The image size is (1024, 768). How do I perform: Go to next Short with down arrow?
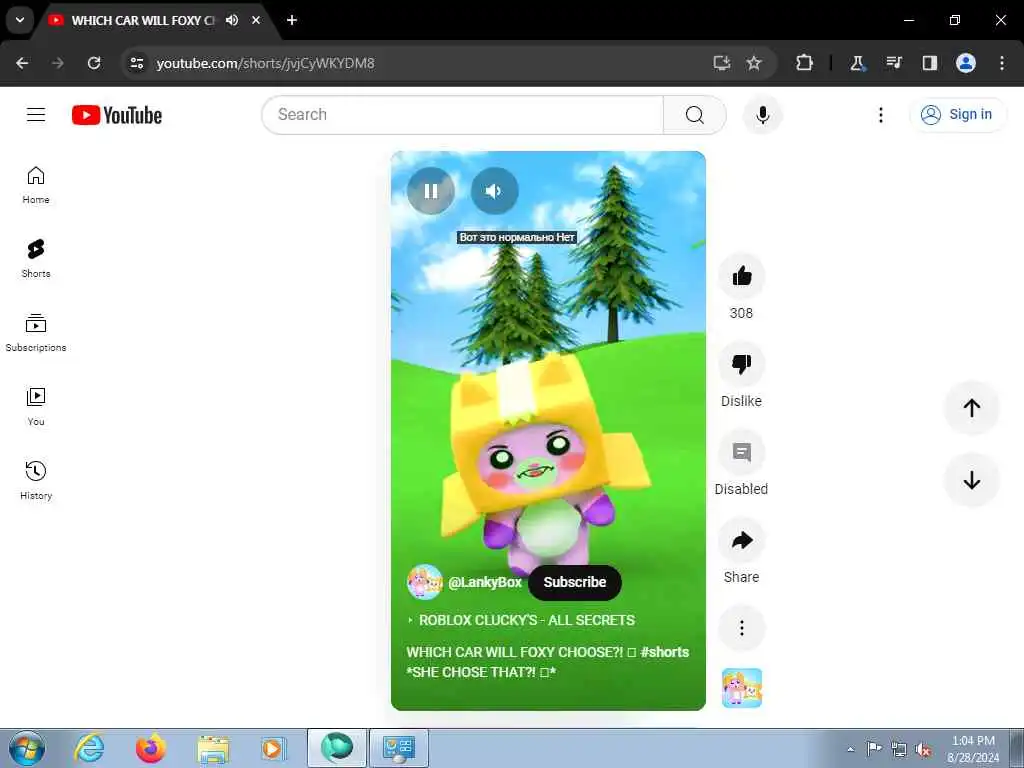972,480
